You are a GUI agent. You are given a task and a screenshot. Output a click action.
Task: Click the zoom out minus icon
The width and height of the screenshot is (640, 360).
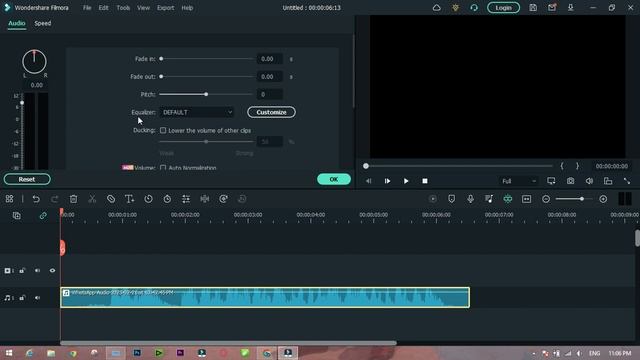[546, 199]
